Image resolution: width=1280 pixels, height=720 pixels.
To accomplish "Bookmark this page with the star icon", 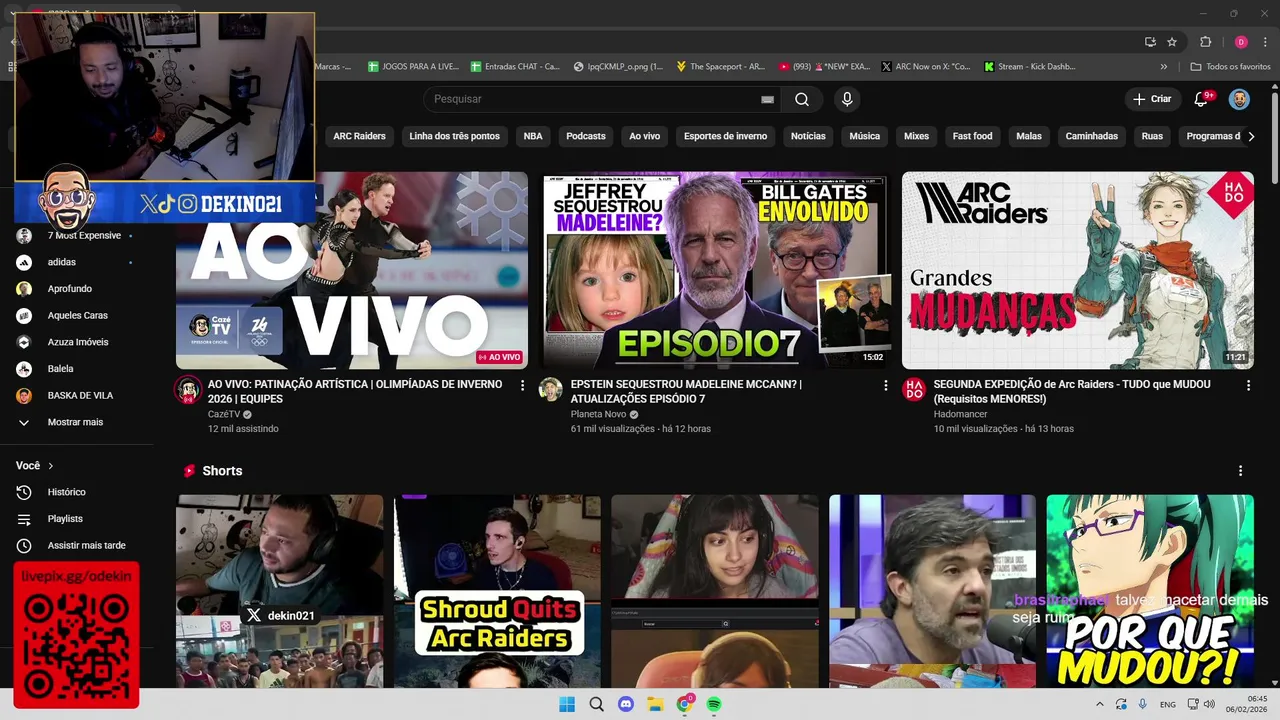I will pos(1172,42).
